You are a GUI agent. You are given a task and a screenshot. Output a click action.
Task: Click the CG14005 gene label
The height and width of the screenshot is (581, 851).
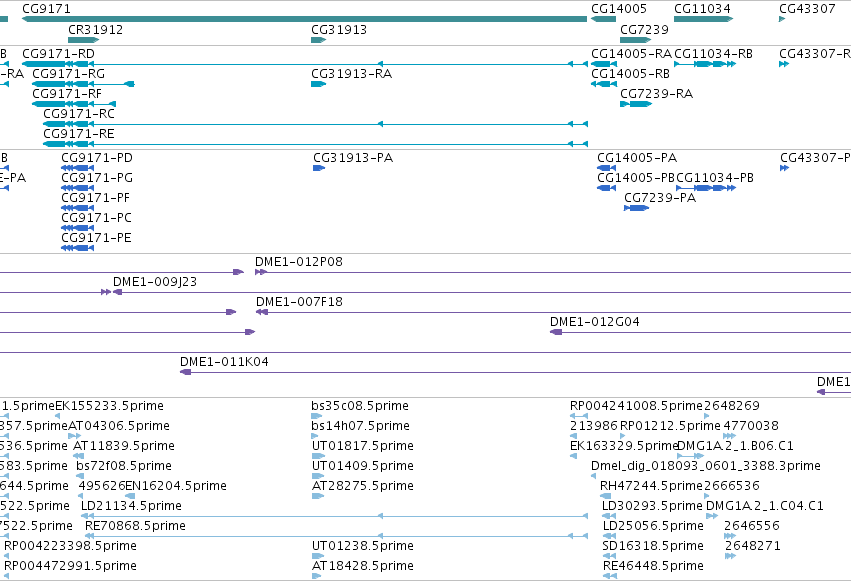coord(619,9)
